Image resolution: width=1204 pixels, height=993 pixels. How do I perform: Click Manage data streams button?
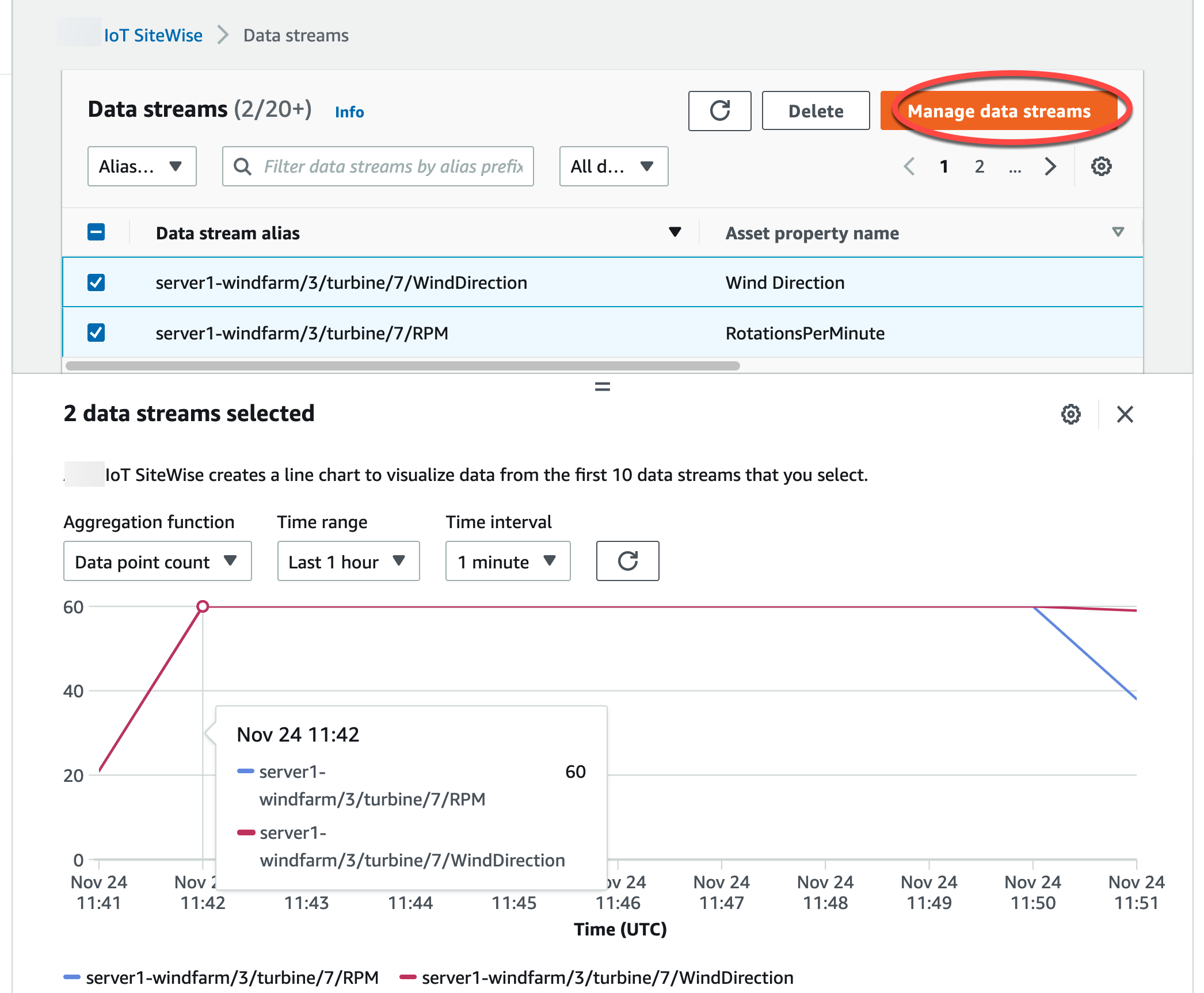click(999, 111)
